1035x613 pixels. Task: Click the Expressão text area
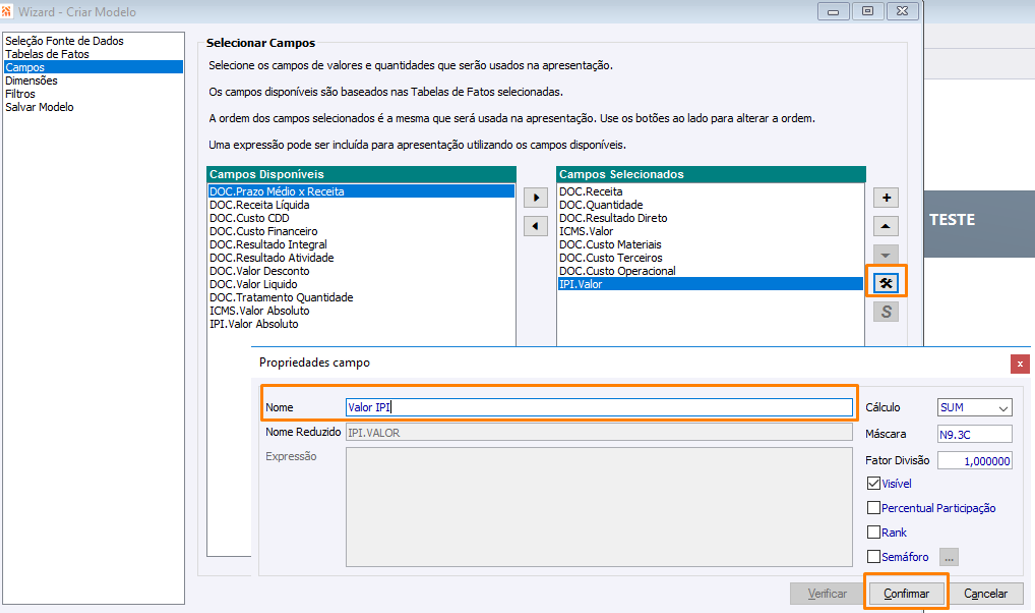(x=599, y=507)
